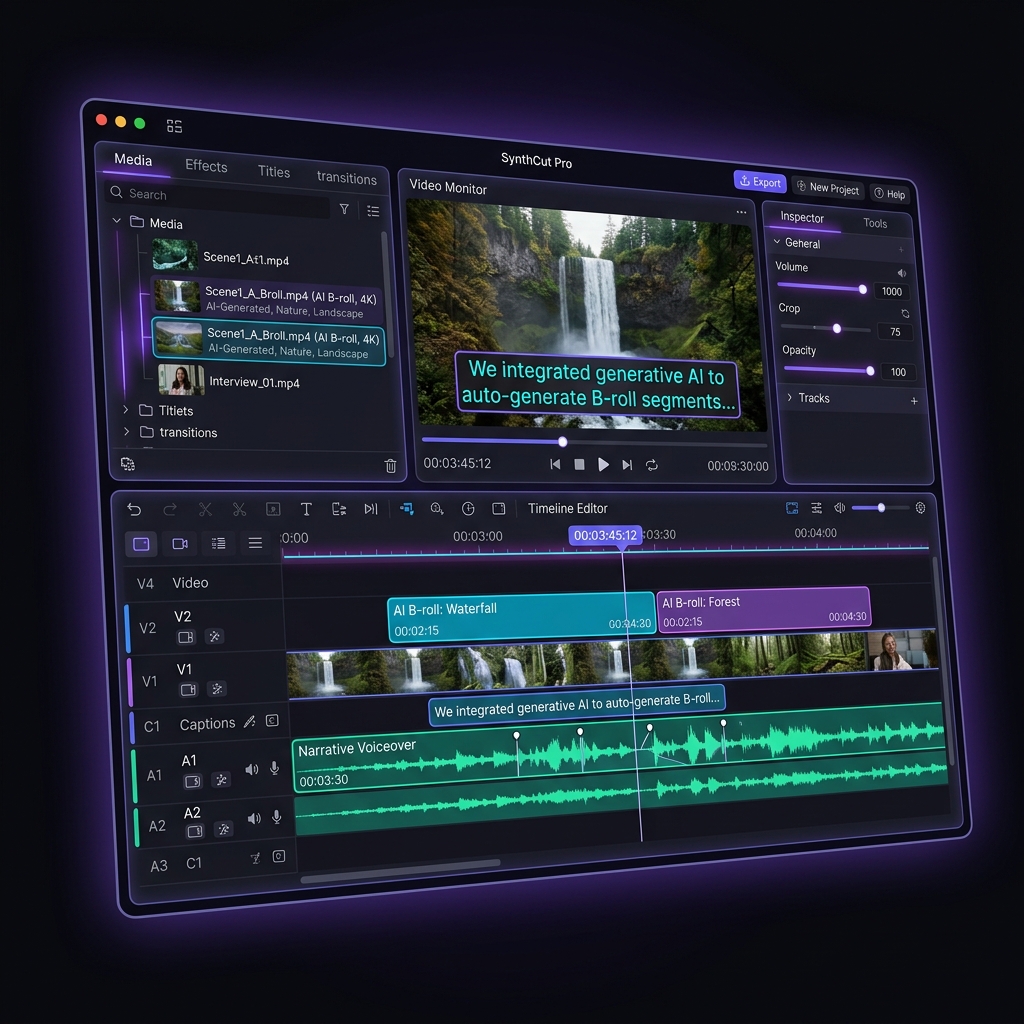Switch to the Effects tab
Screen dimensions: 1024x1024
click(206, 166)
